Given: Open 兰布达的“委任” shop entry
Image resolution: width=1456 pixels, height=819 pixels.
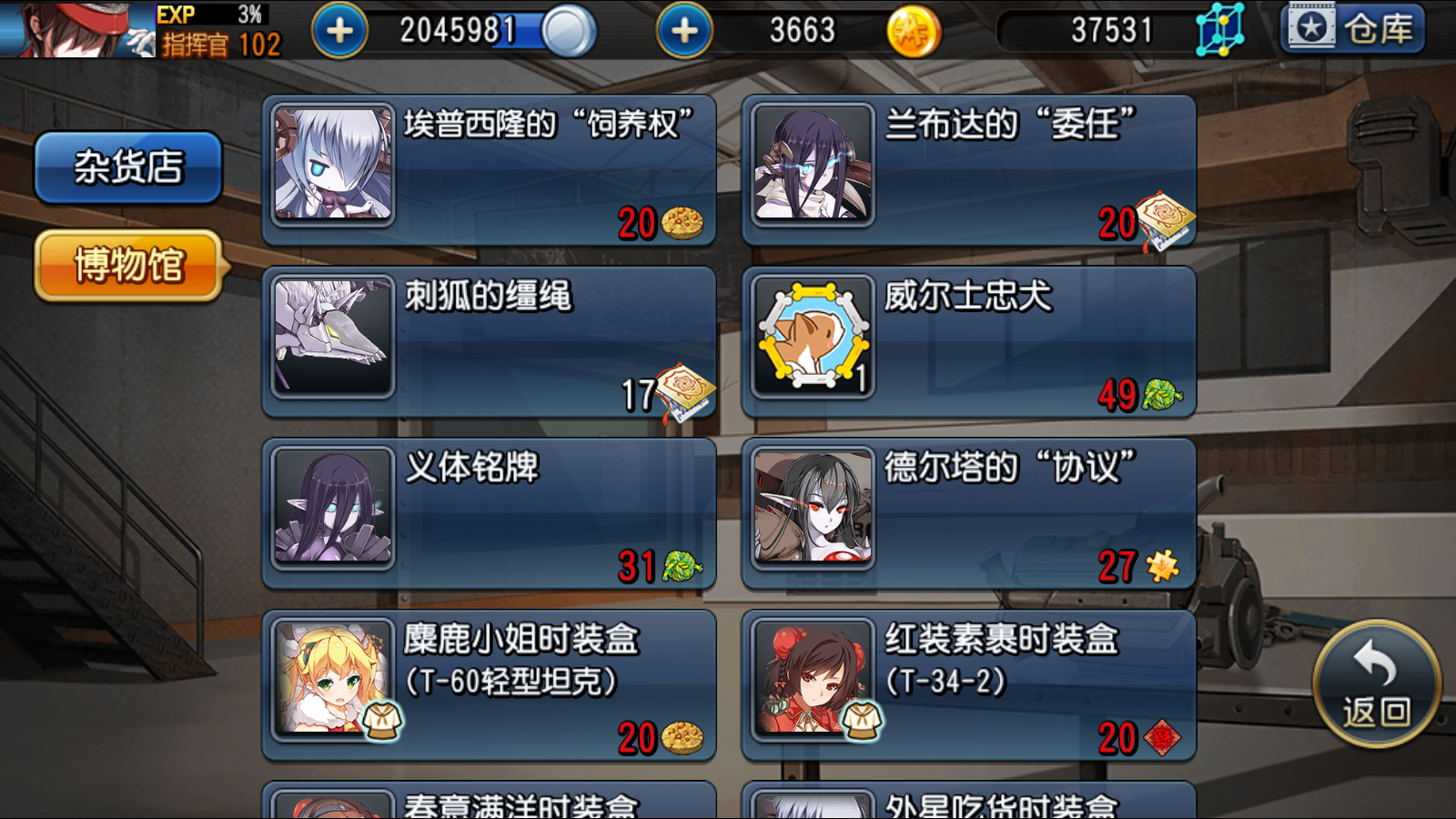Looking at the screenshot, I should click(x=969, y=170).
